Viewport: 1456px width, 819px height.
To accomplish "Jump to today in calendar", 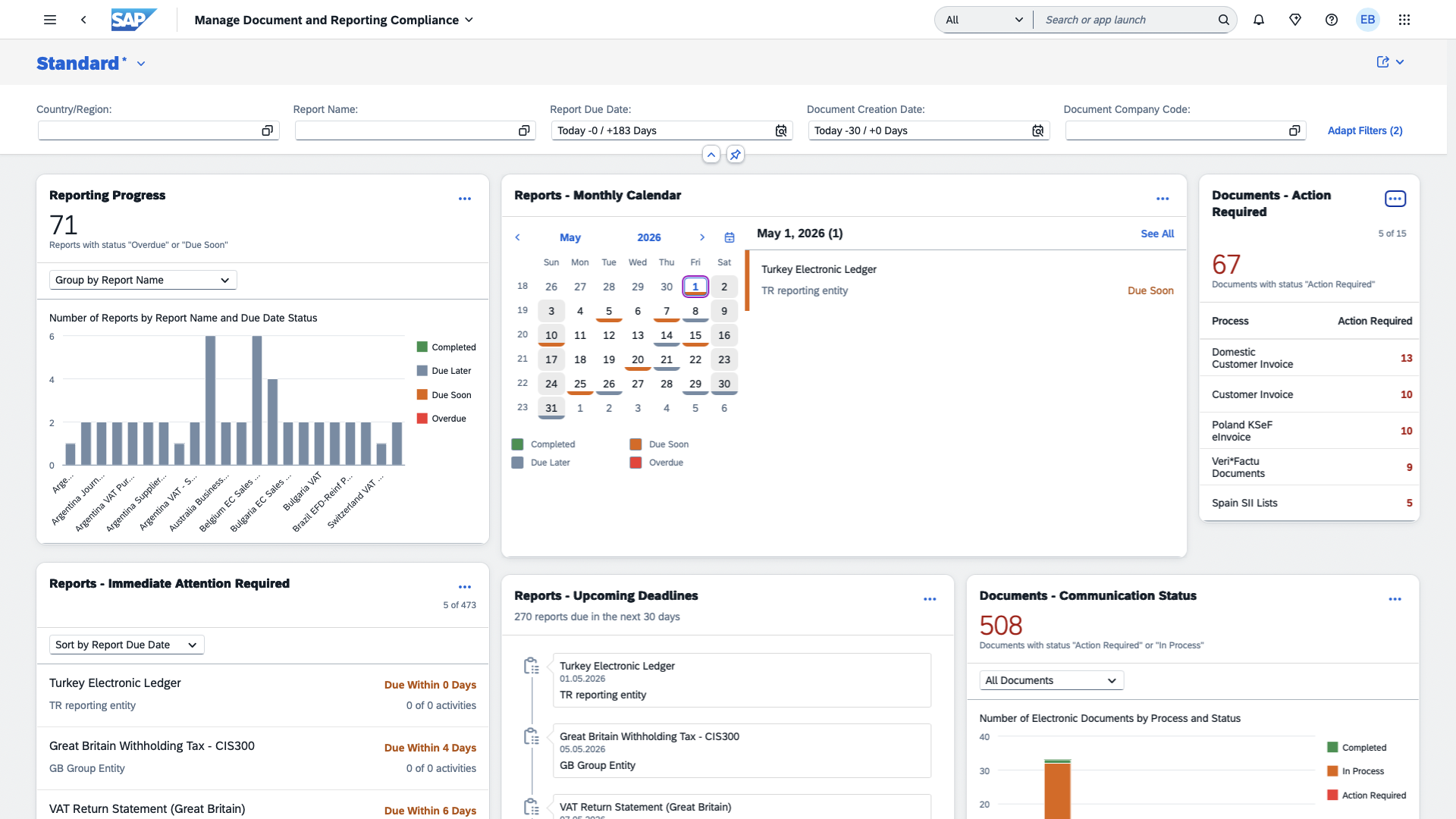I will click(730, 237).
